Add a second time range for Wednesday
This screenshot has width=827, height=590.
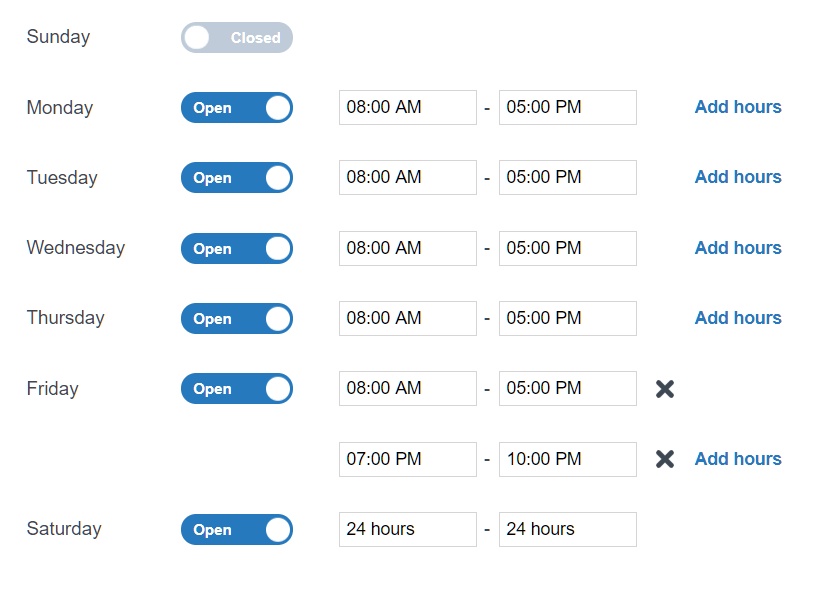[737, 248]
